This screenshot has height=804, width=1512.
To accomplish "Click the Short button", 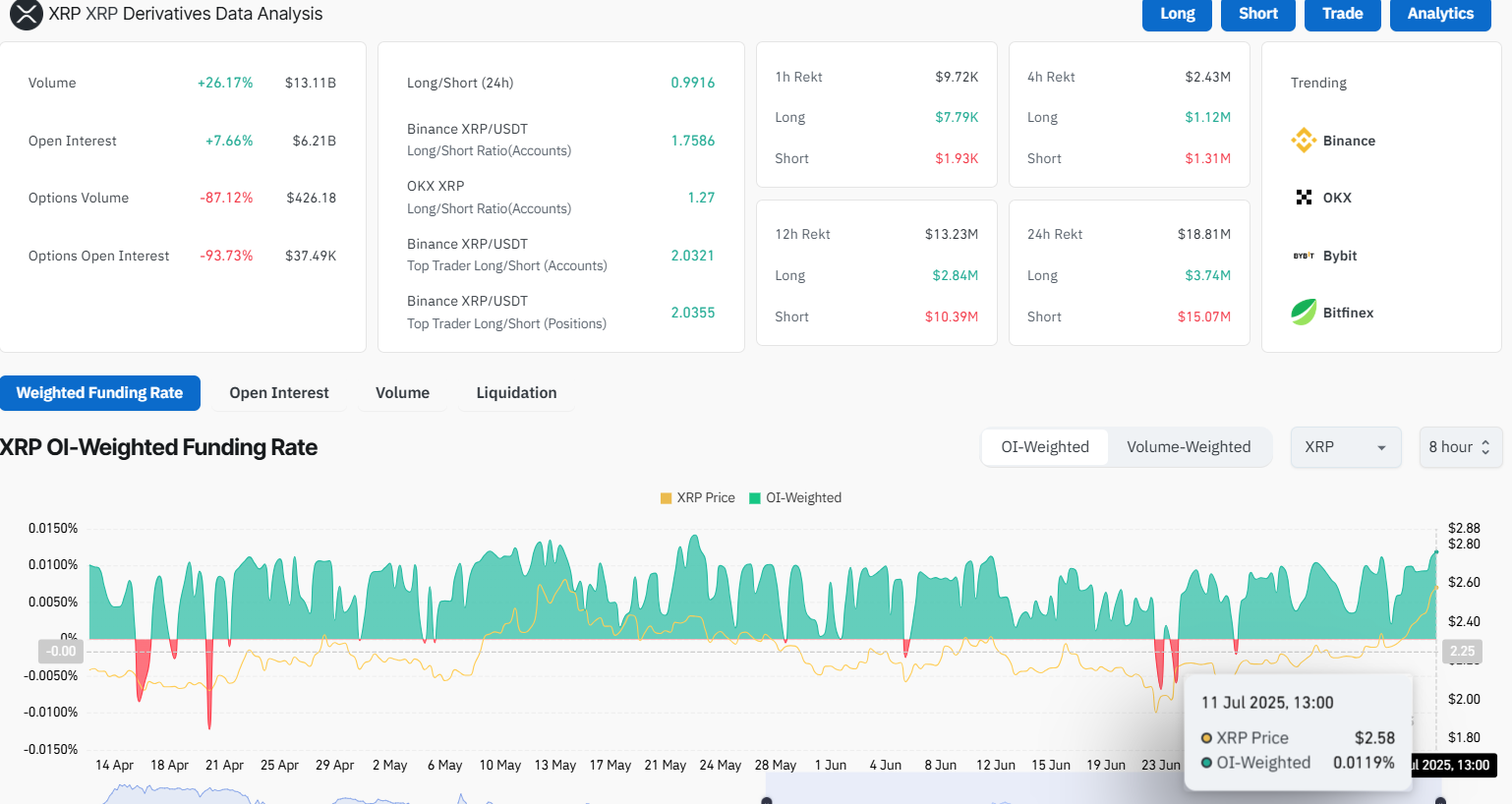I will 1258,14.
